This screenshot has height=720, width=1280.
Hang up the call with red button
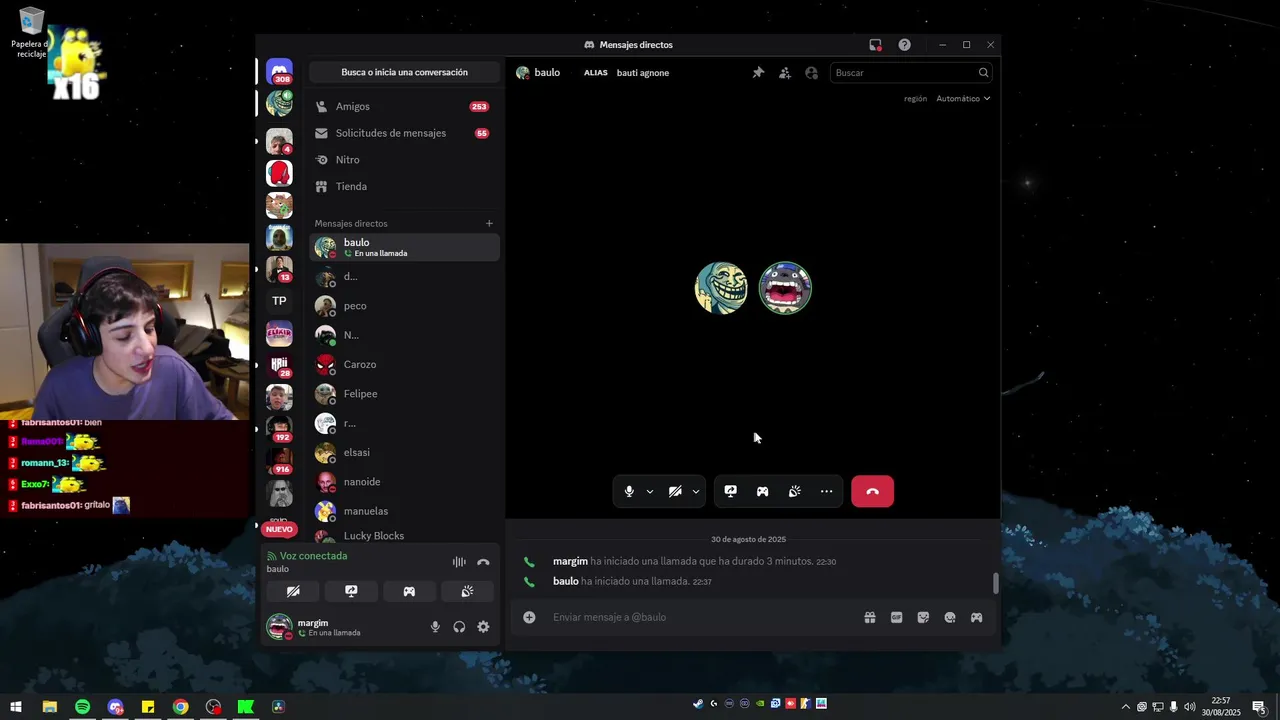tap(872, 491)
